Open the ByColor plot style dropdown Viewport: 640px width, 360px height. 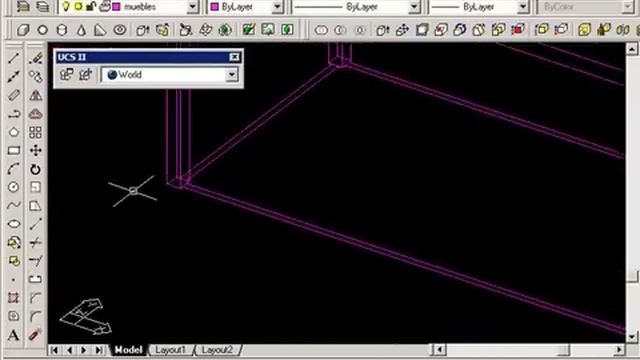point(628,7)
